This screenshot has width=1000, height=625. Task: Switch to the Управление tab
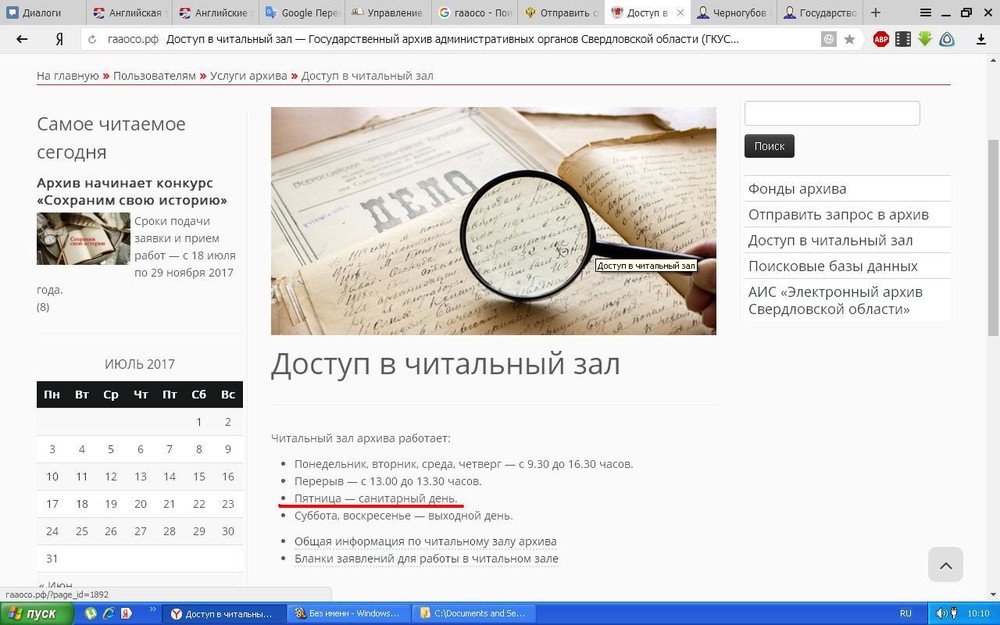pyautogui.click(x=388, y=12)
